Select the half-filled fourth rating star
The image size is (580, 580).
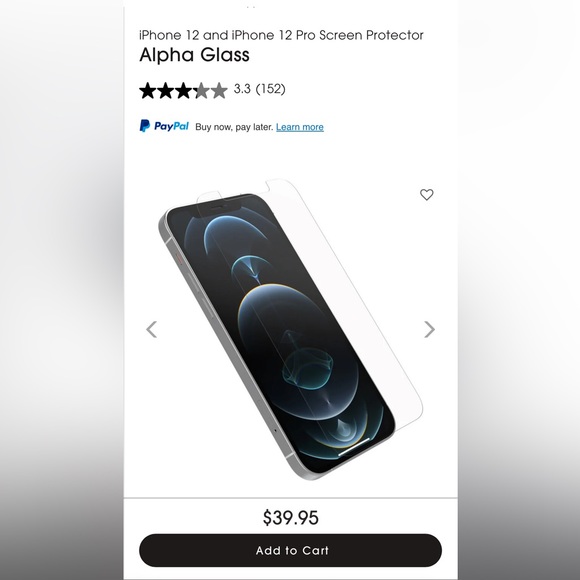[201, 91]
